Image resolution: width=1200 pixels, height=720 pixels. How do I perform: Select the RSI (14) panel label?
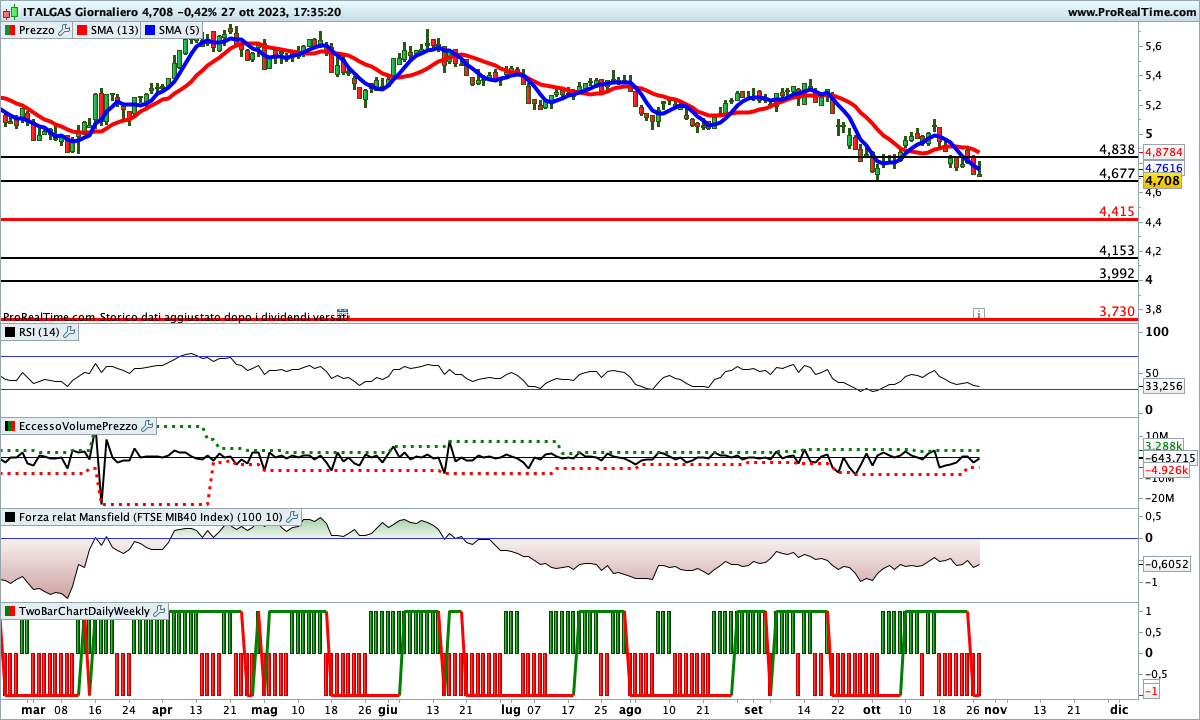click(x=40, y=332)
